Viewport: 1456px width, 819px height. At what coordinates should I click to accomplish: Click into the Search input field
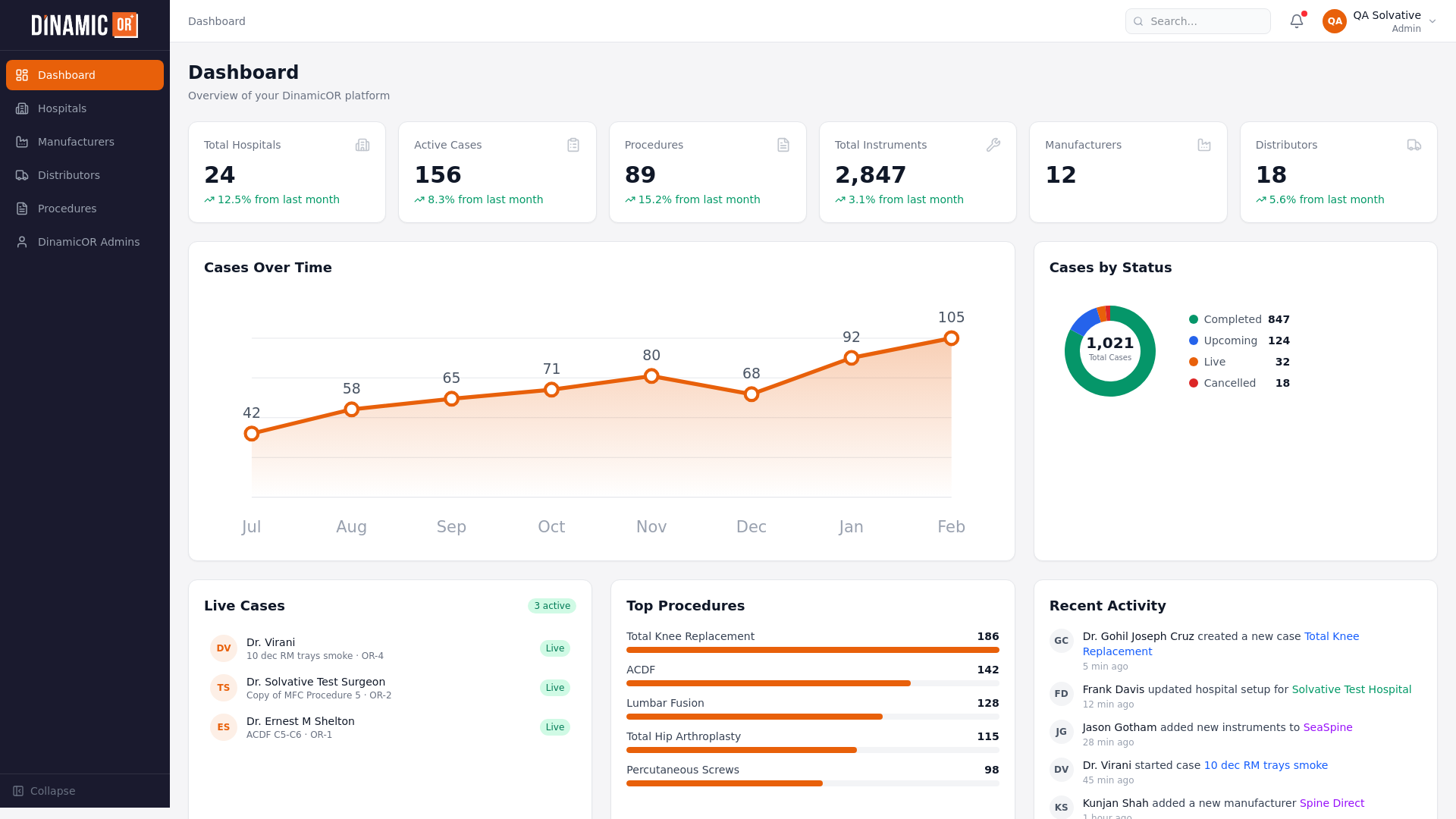1206,21
